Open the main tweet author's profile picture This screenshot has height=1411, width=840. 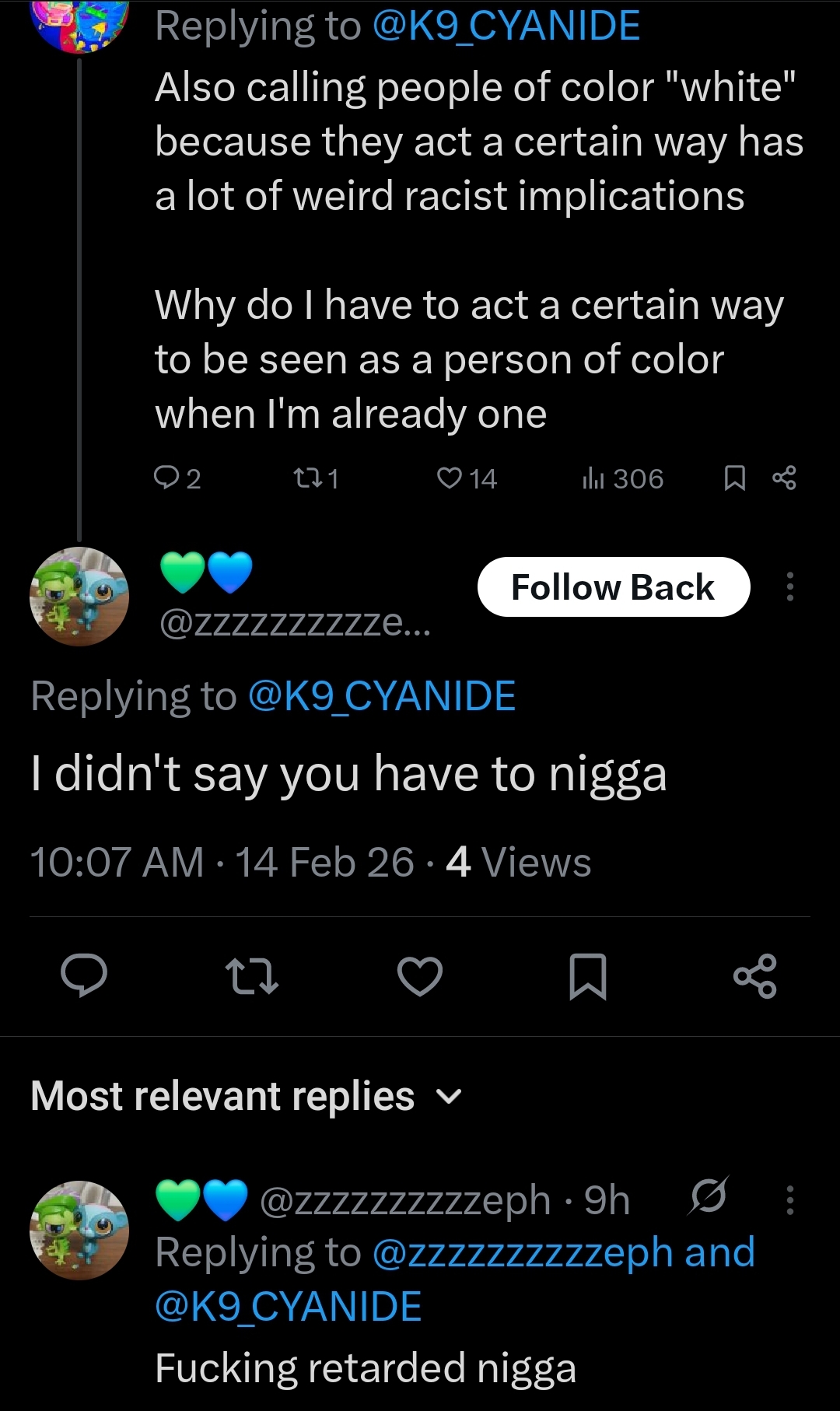[x=79, y=596]
